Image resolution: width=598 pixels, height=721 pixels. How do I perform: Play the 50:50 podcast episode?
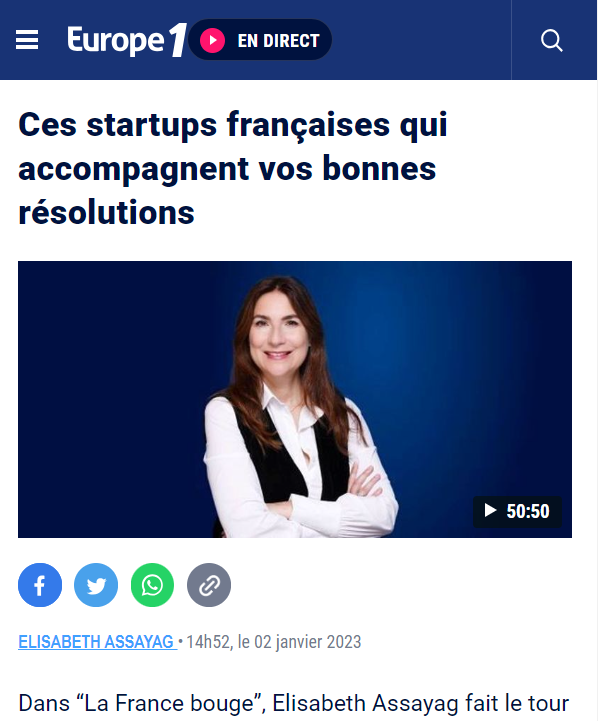[518, 511]
